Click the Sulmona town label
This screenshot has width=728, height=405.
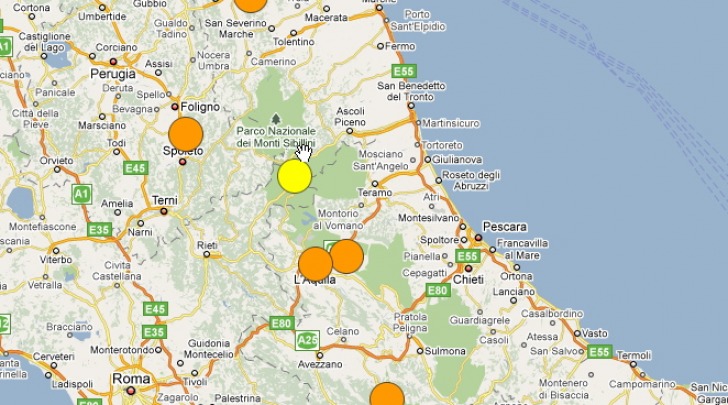[x=445, y=351]
